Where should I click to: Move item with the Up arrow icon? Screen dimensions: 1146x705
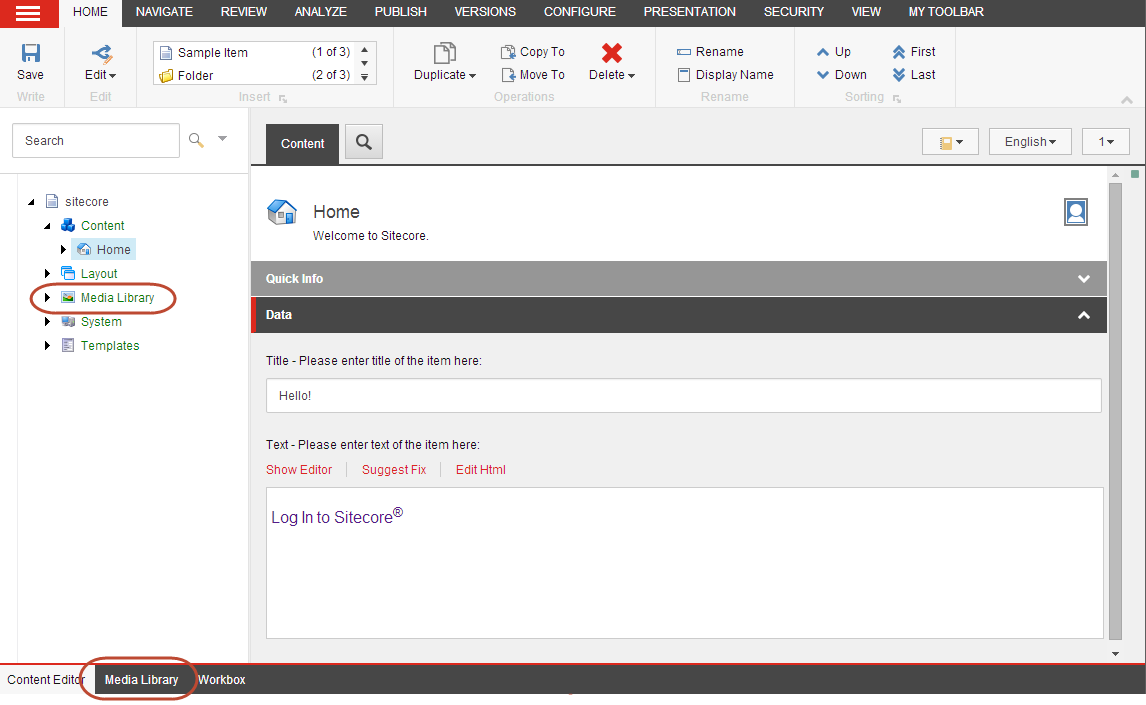click(823, 52)
